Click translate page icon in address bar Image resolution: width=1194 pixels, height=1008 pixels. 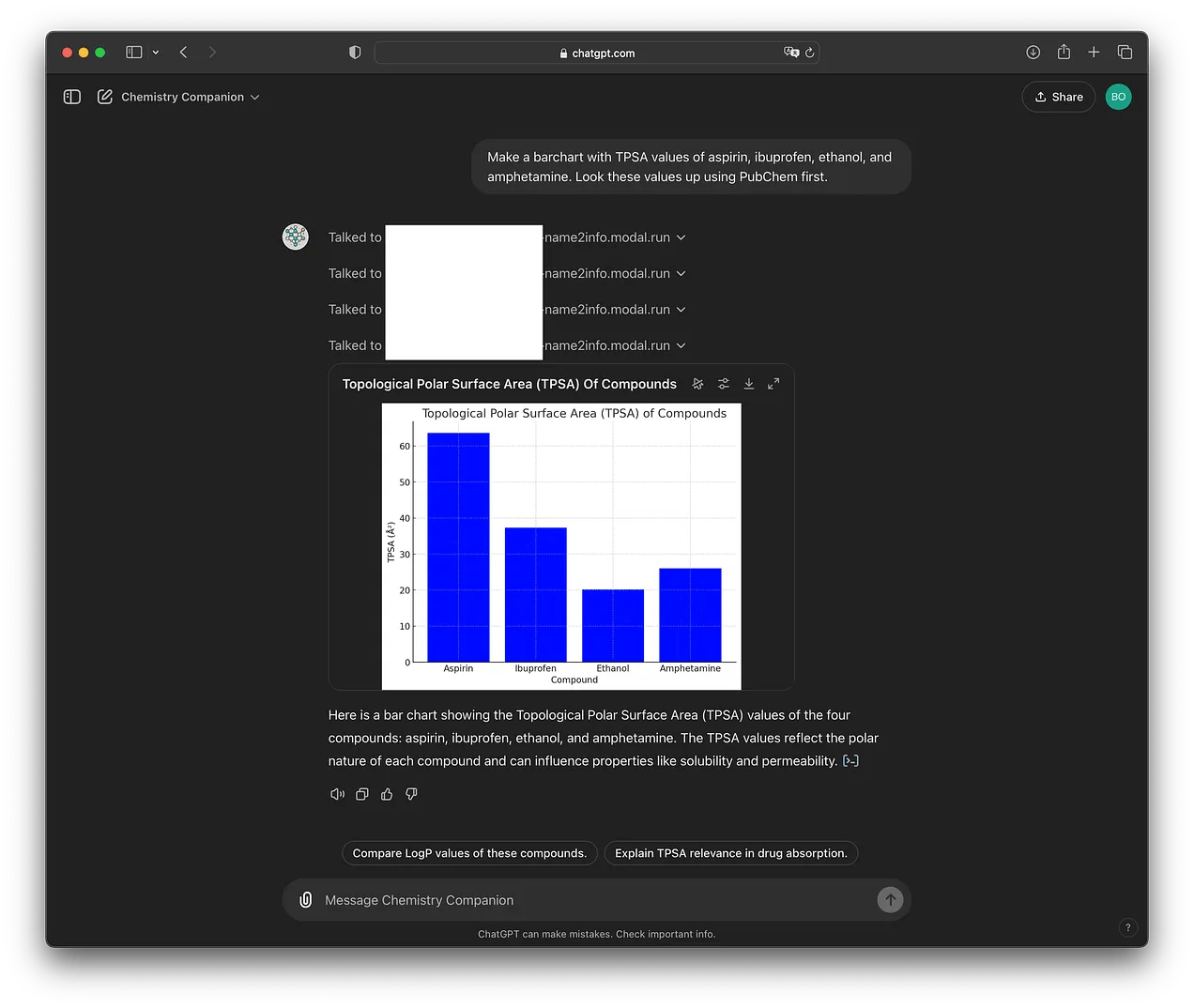(791, 53)
